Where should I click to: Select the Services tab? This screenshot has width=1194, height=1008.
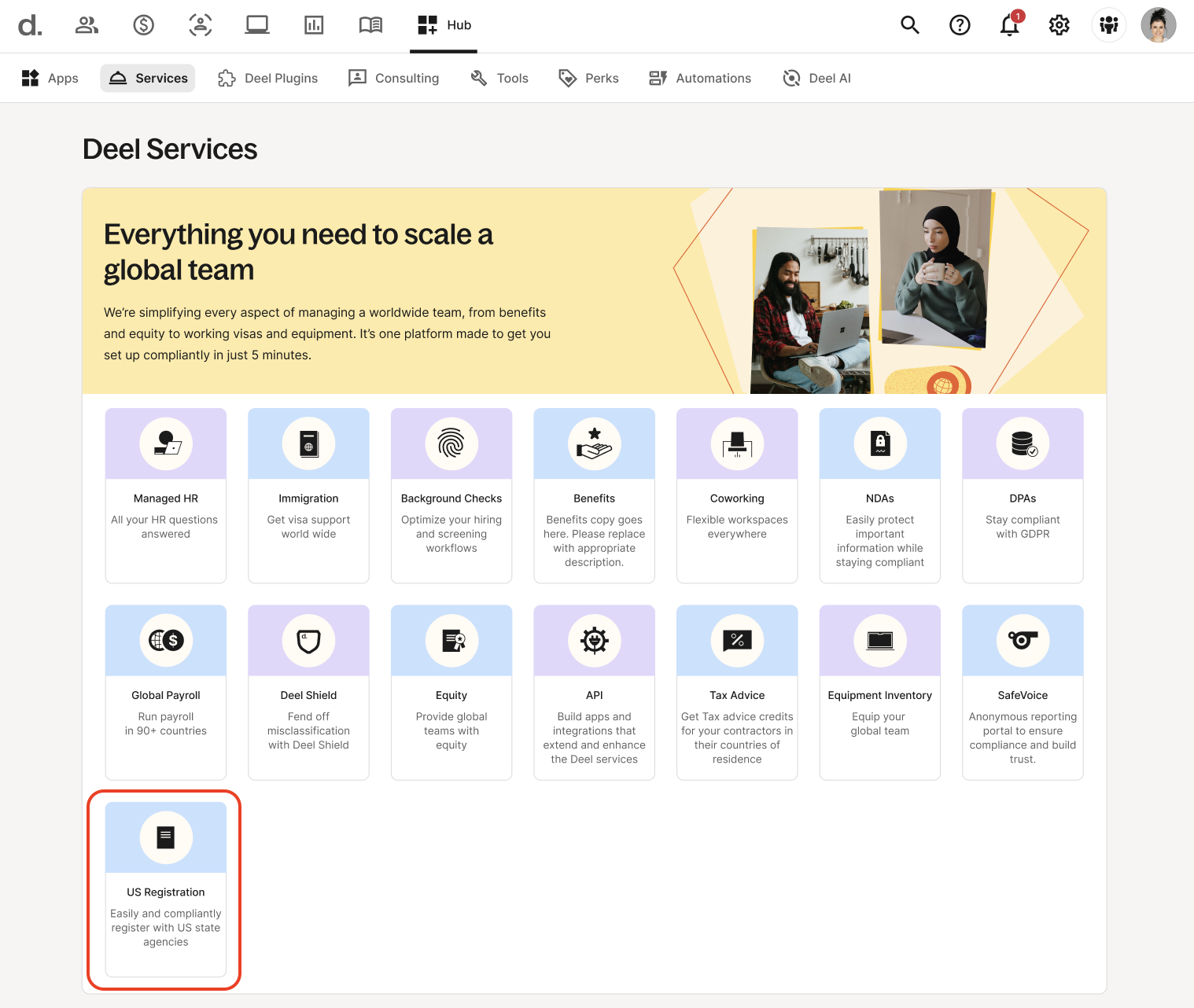click(x=148, y=78)
